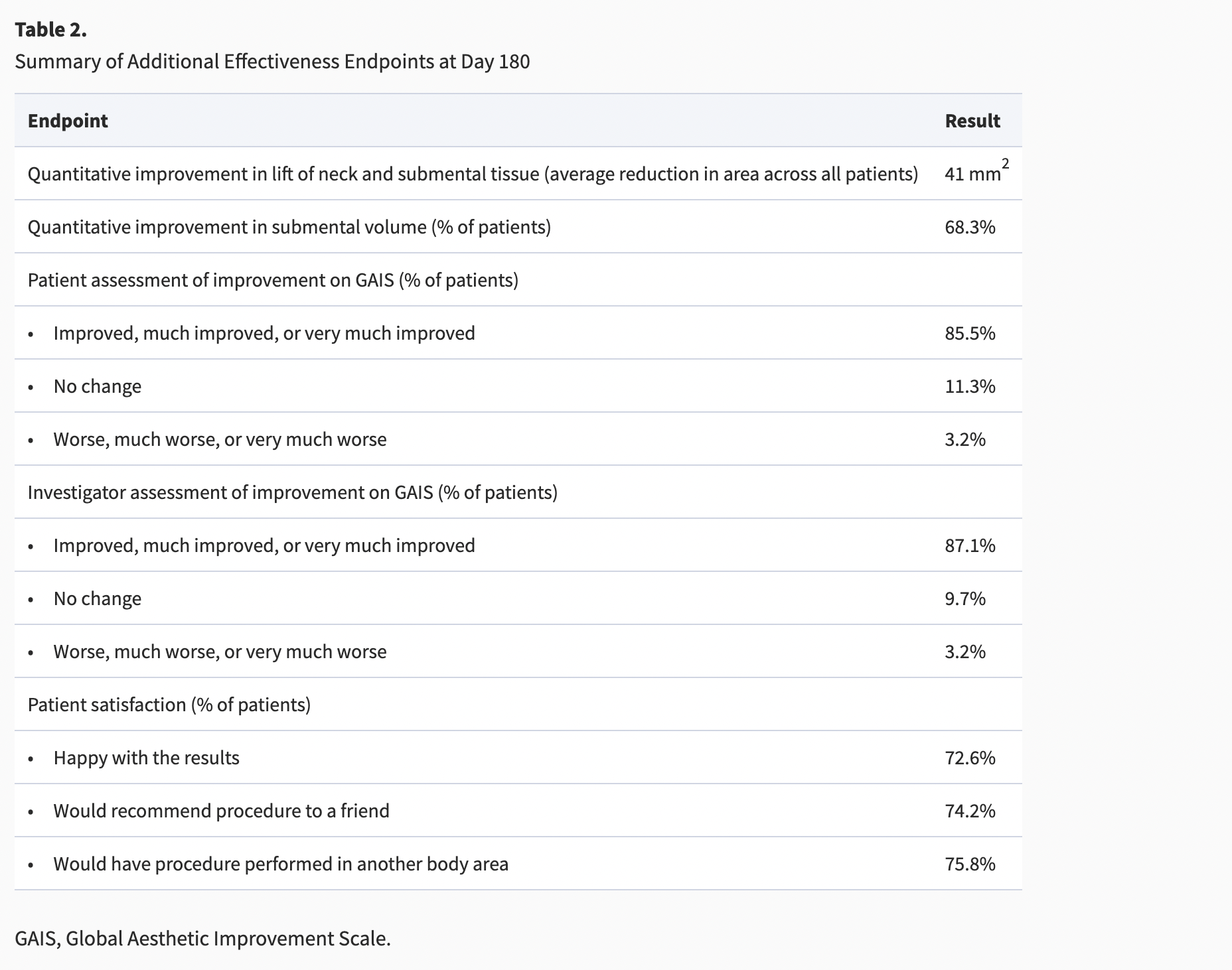
Task: Select the 85.5% result value
Action: (970, 333)
